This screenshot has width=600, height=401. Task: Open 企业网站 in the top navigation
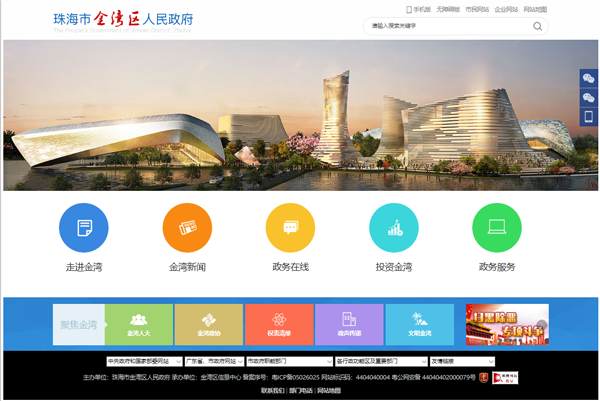pos(506,9)
